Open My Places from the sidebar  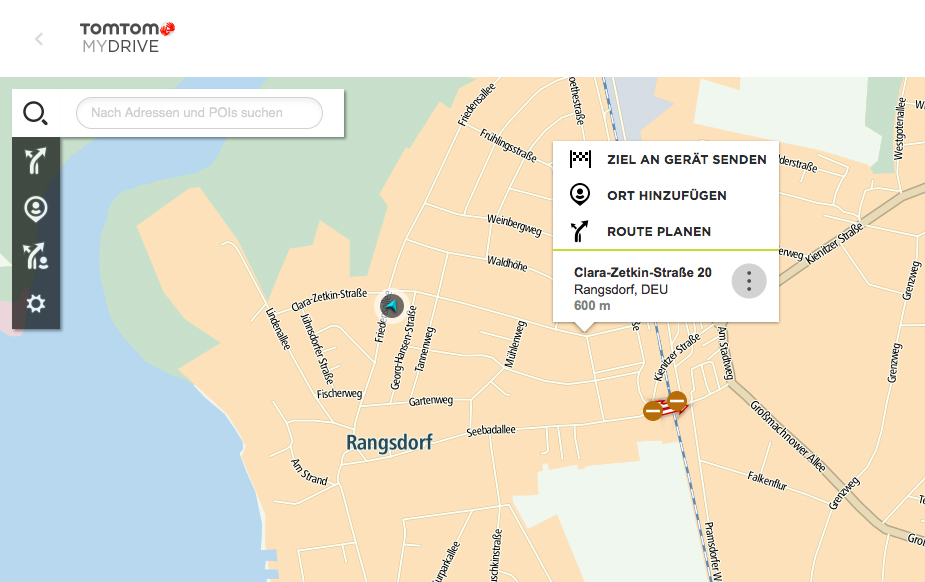point(36,208)
